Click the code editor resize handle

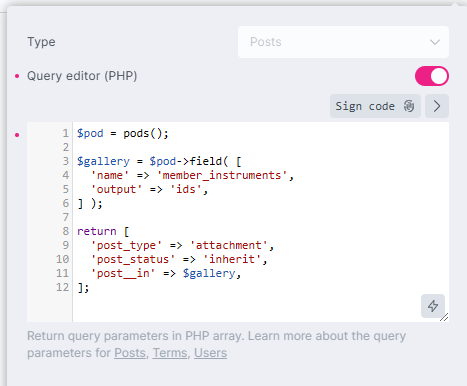coord(444,317)
